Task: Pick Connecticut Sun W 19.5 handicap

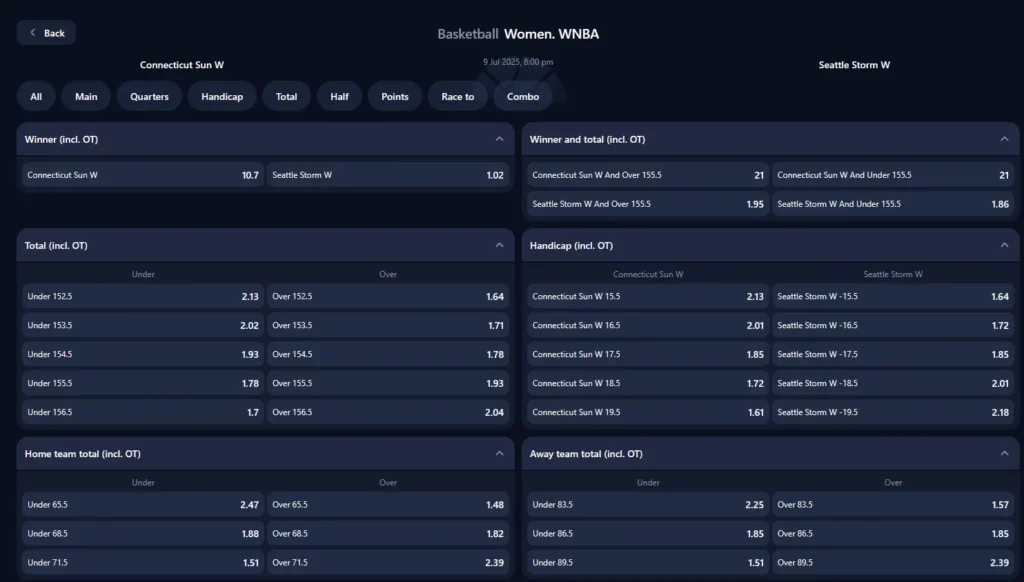Action: [648, 412]
